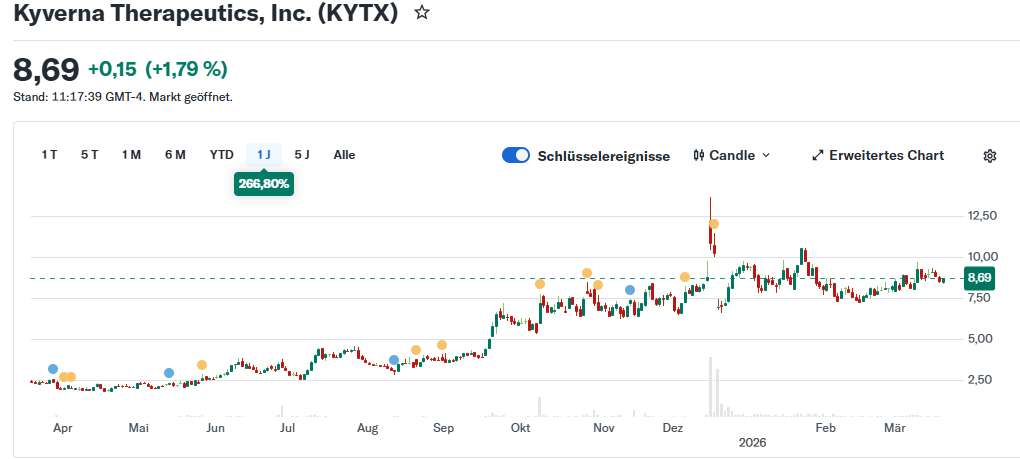Toggle the Schlüsselereignisse switch off
Viewport: 1020px width, 459px height.
[516, 155]
